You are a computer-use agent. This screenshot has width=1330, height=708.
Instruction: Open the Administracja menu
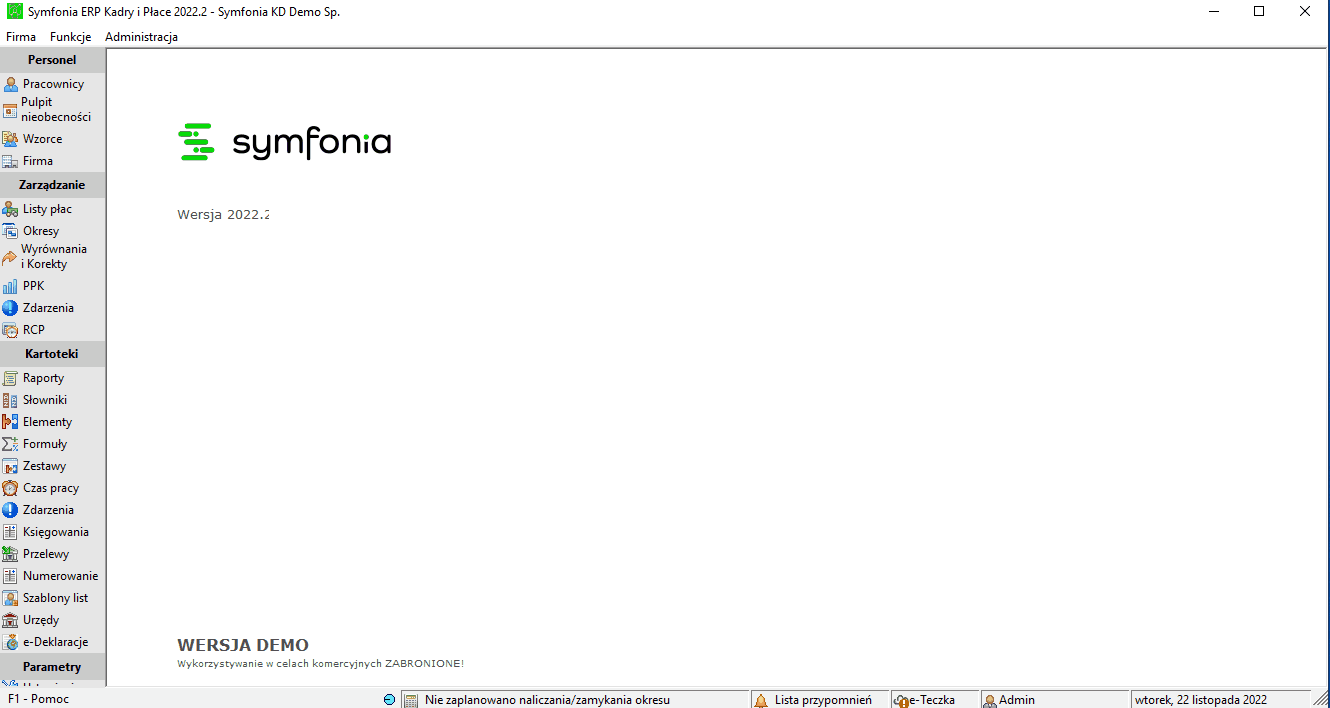pyautogui.click(x=141, y=37)
